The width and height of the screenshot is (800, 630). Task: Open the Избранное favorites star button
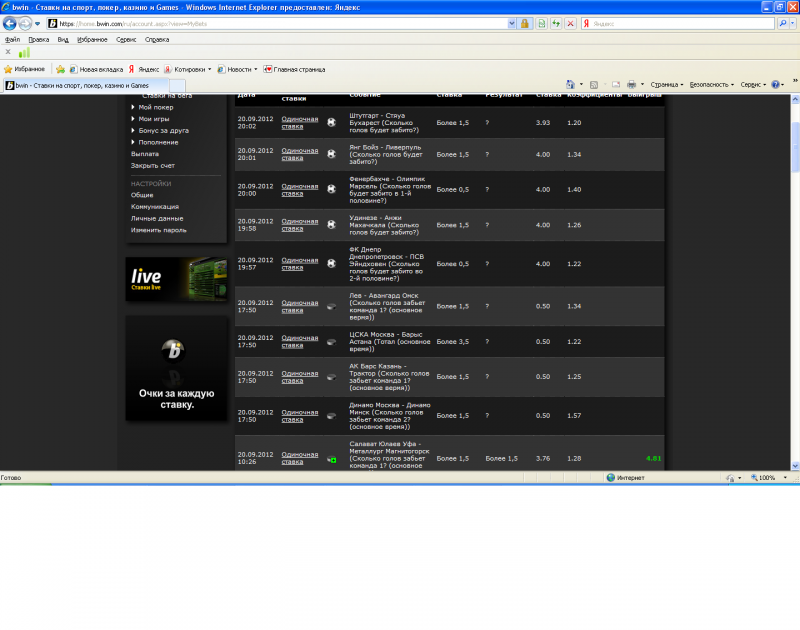[x=24, y=69]
